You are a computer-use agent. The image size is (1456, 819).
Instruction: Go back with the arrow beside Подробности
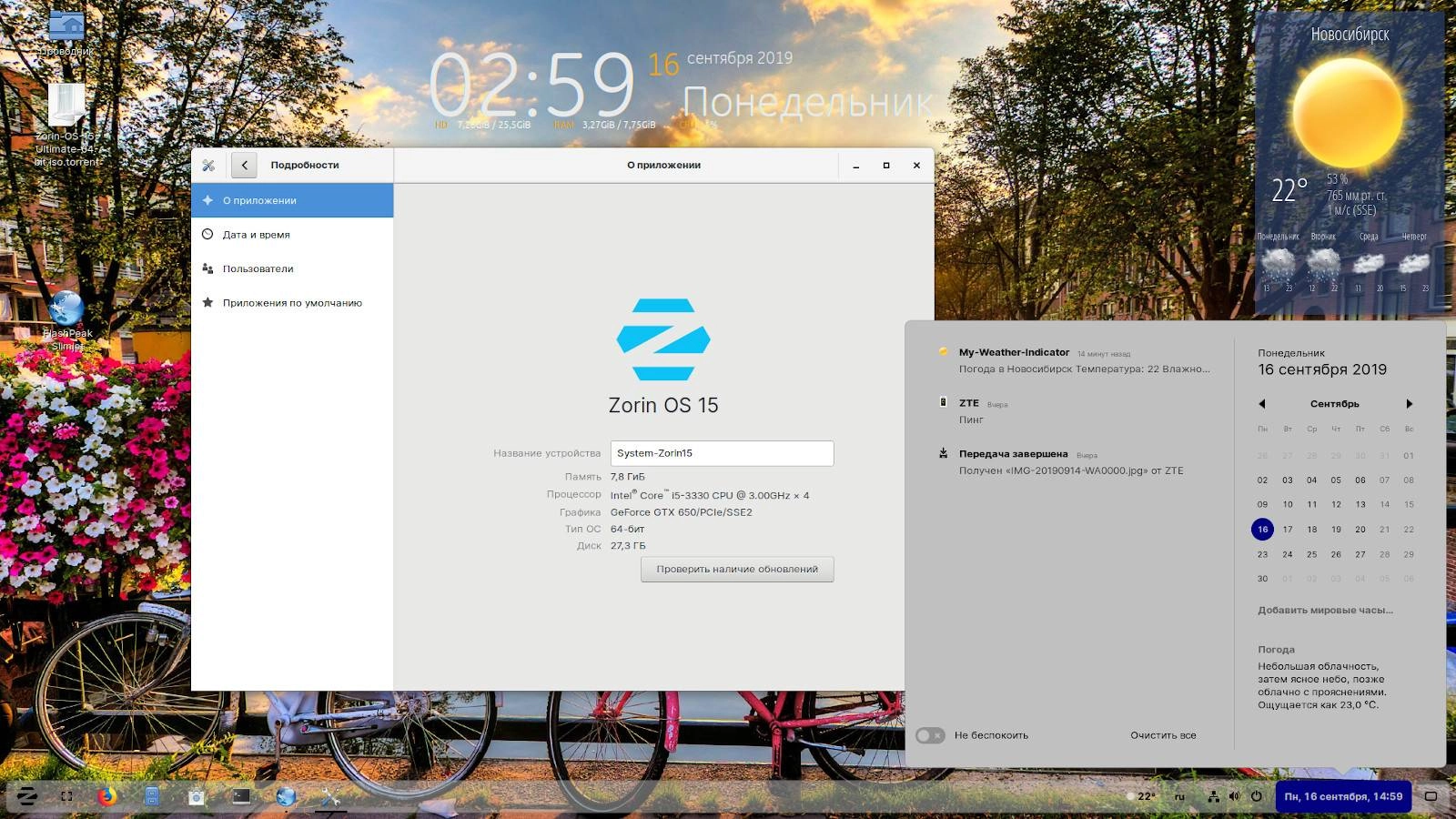(244, 165)
